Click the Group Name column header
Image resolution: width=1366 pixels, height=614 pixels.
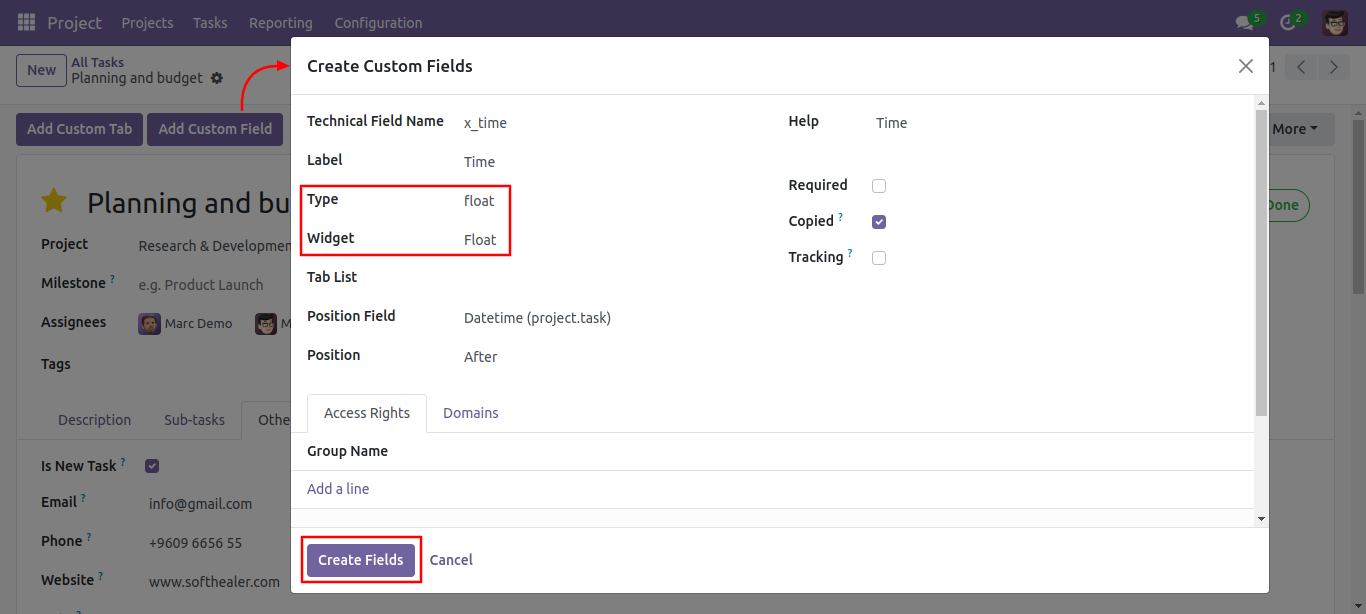coord(347,451)
